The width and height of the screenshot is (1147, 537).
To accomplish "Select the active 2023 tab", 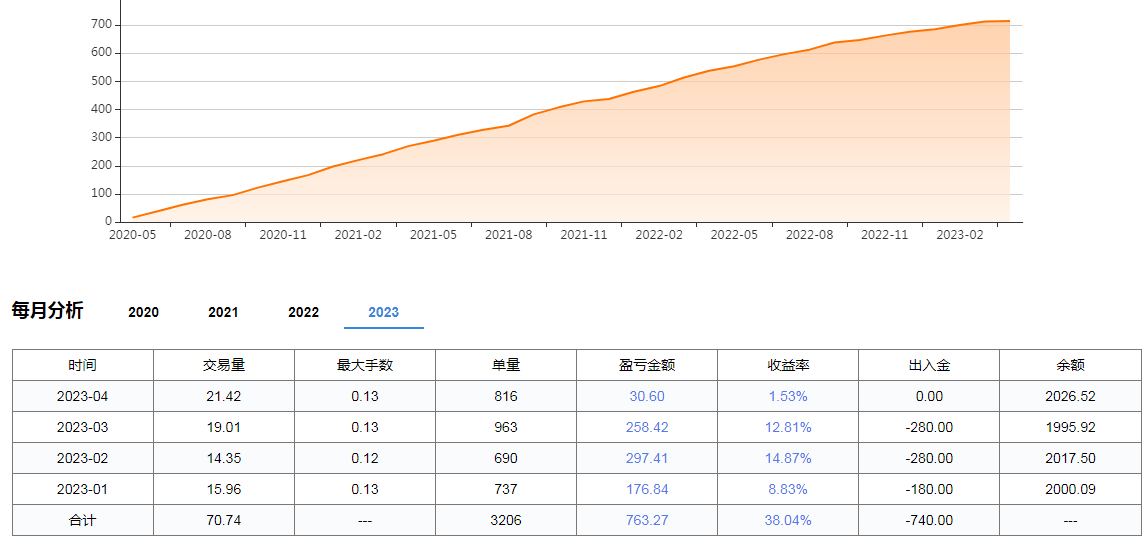I will (x=383, y=312).
